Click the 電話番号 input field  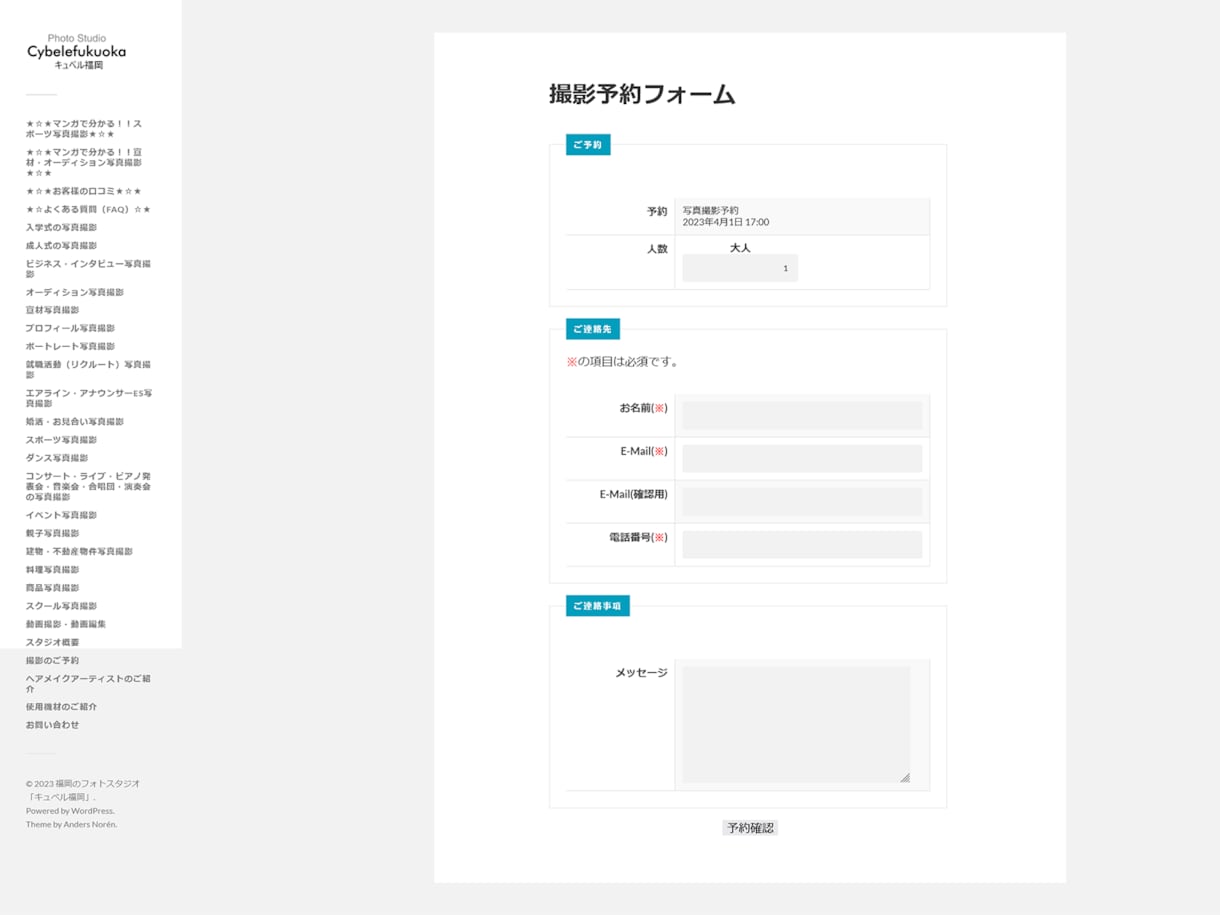click(802, 544)
